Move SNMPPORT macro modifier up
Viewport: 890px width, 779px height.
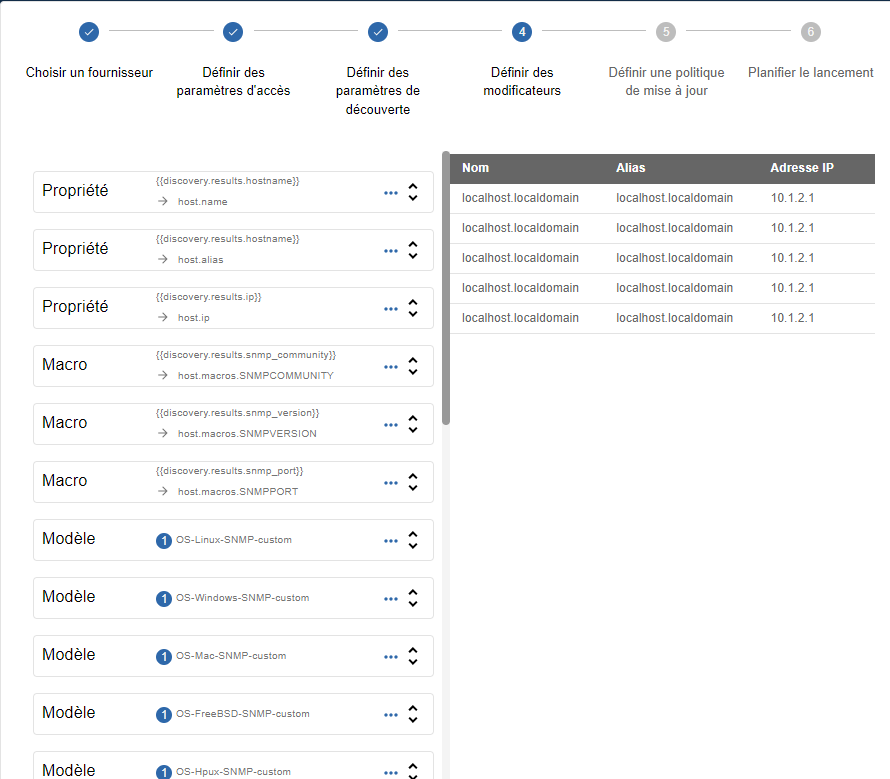(x=413, y=476)
